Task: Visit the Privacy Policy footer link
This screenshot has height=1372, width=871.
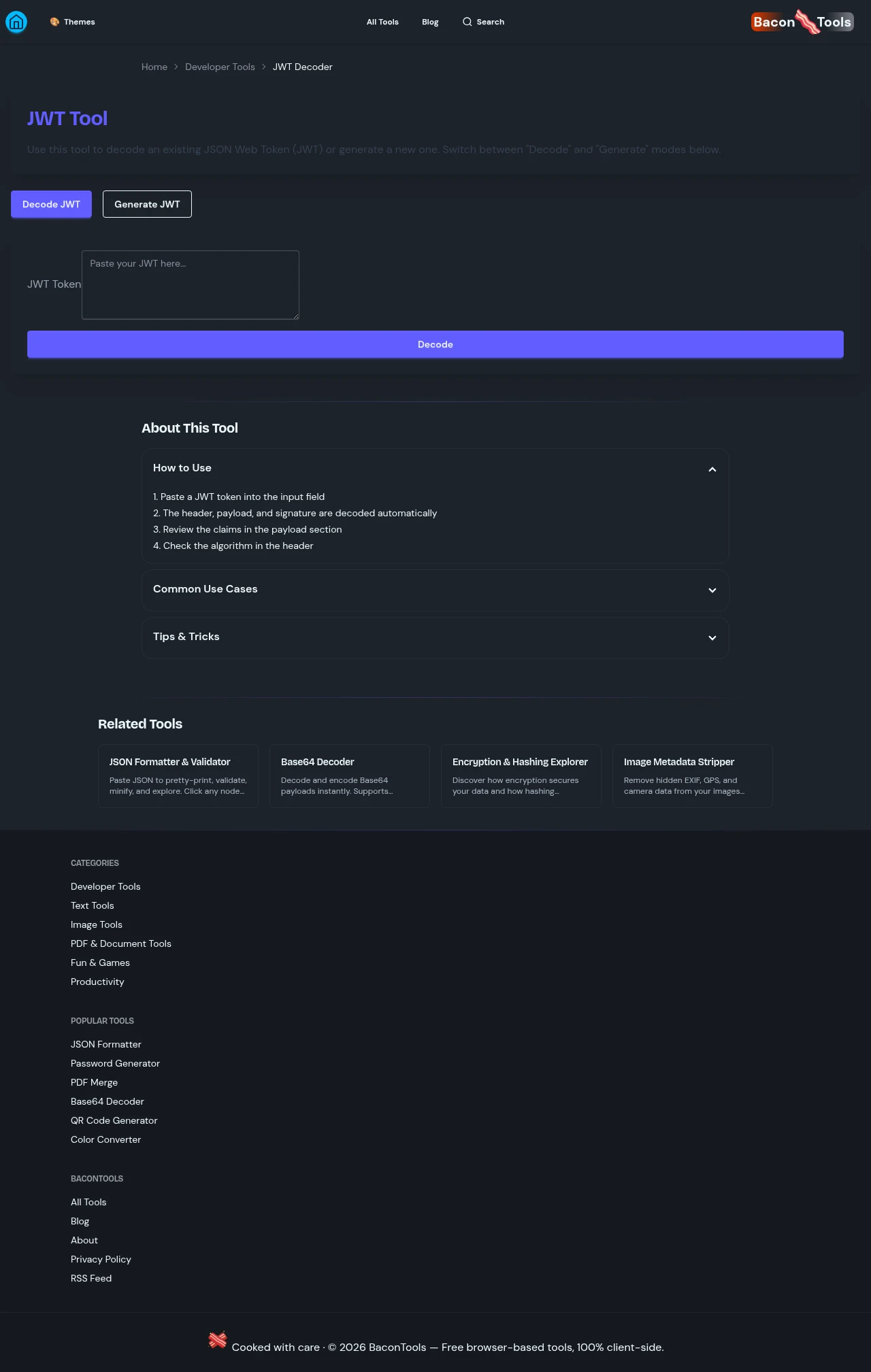Action: [101, 1259]
